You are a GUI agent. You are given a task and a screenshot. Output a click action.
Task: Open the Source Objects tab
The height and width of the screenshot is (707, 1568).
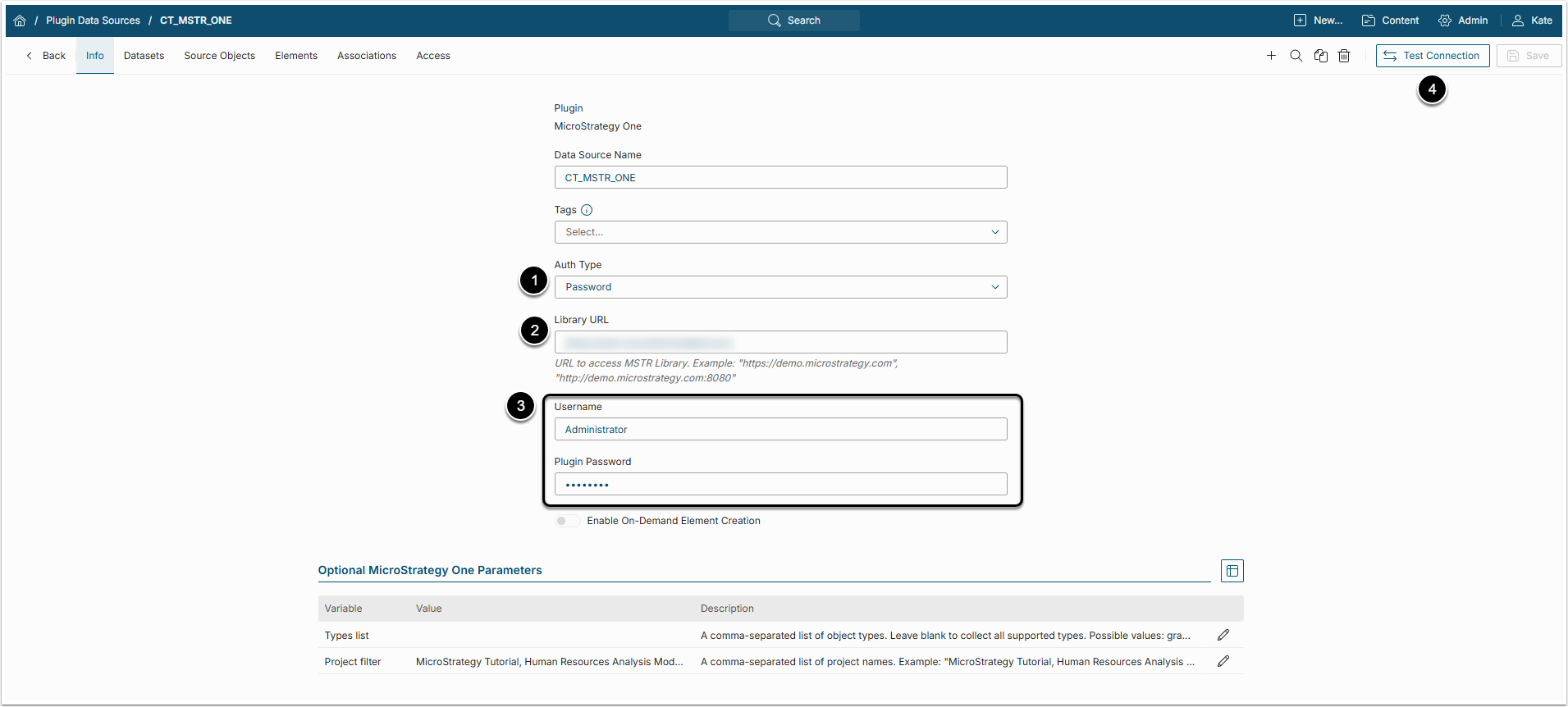tap(219, 56)
